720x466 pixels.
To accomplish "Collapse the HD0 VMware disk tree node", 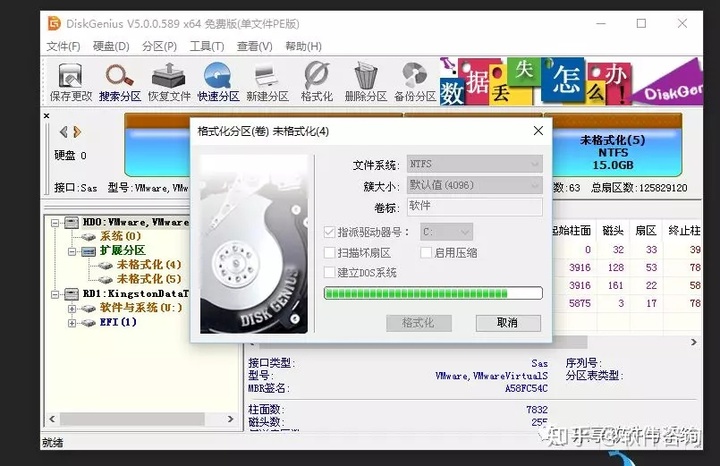I will point(55,223).
